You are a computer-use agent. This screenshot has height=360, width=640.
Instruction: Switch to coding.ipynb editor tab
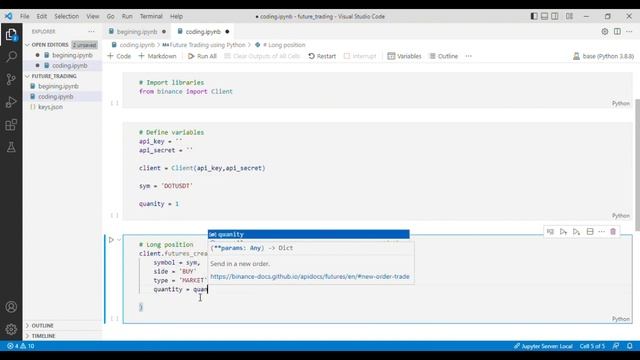pyautogui.click(x=203, y=31)
